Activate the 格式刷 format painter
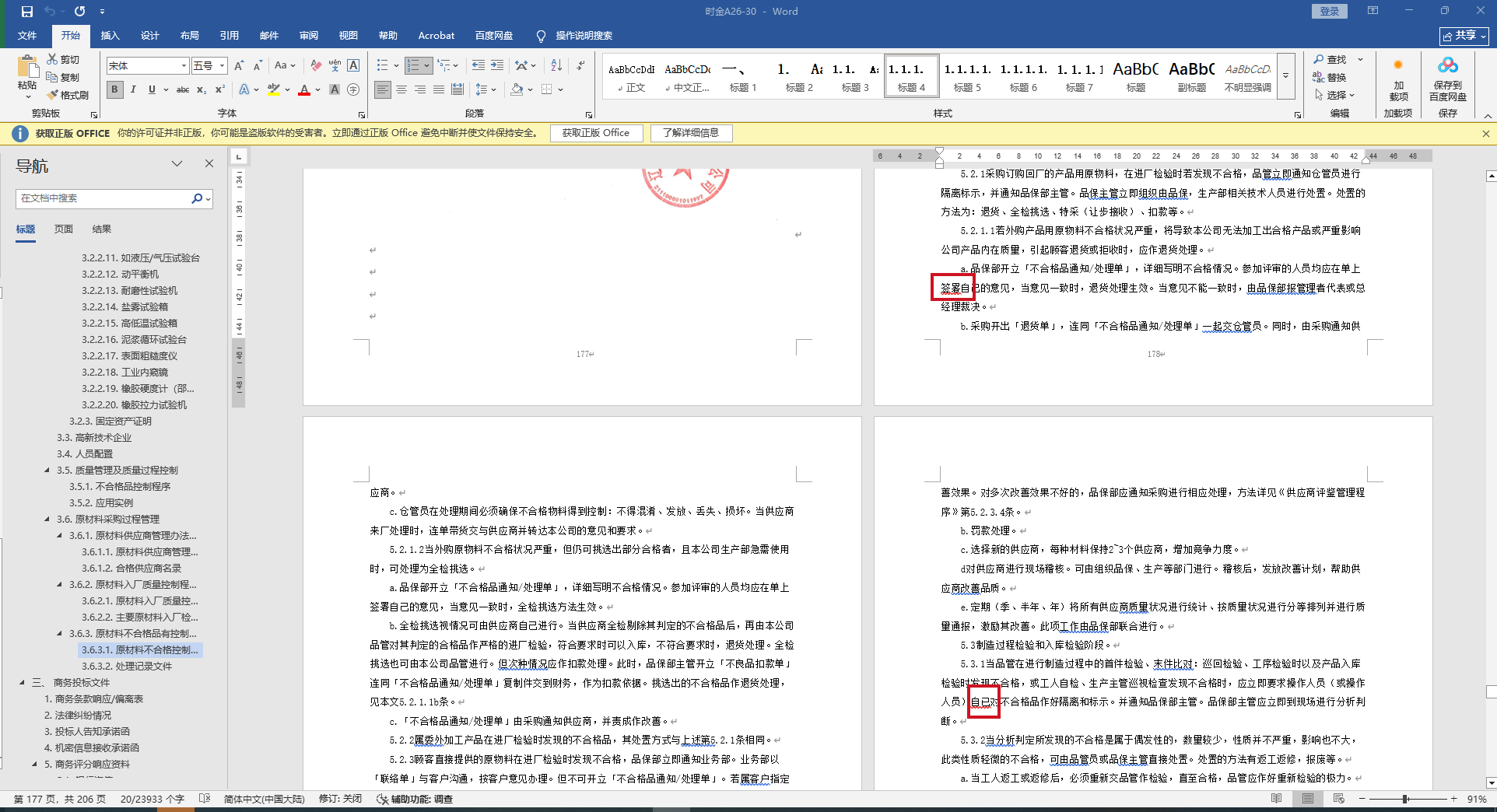 pos(68,95)
